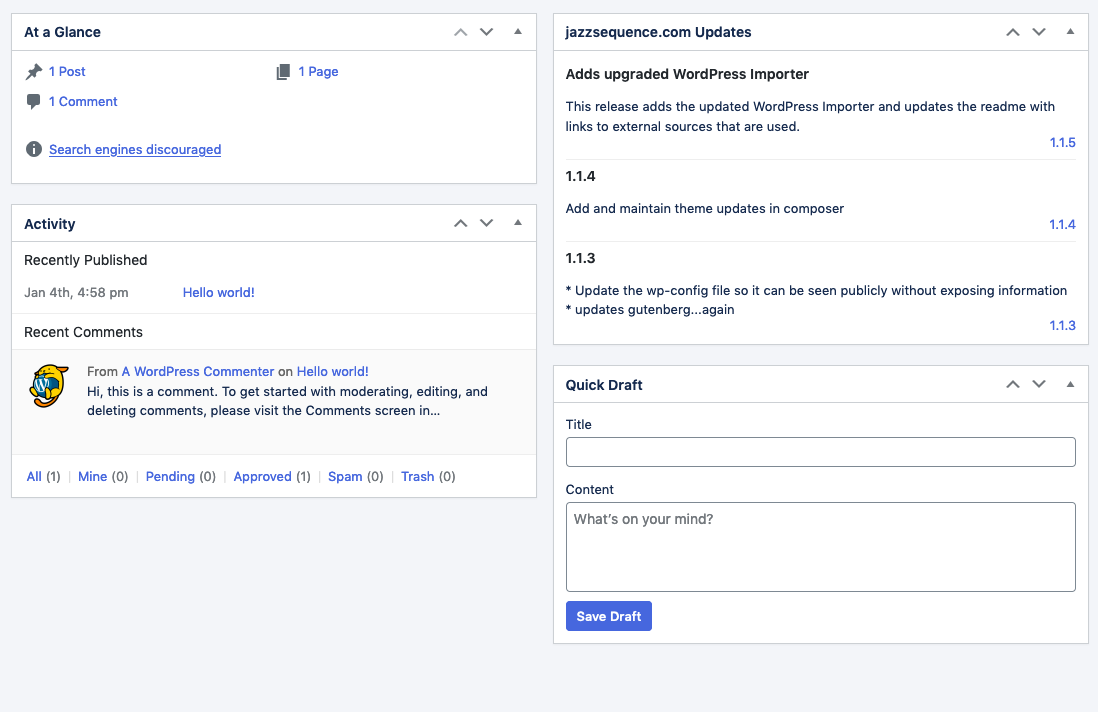Viewport: 1098px width, 712px height.
Task: Move Quick Draft widget down
Action: click(1039, 385)
